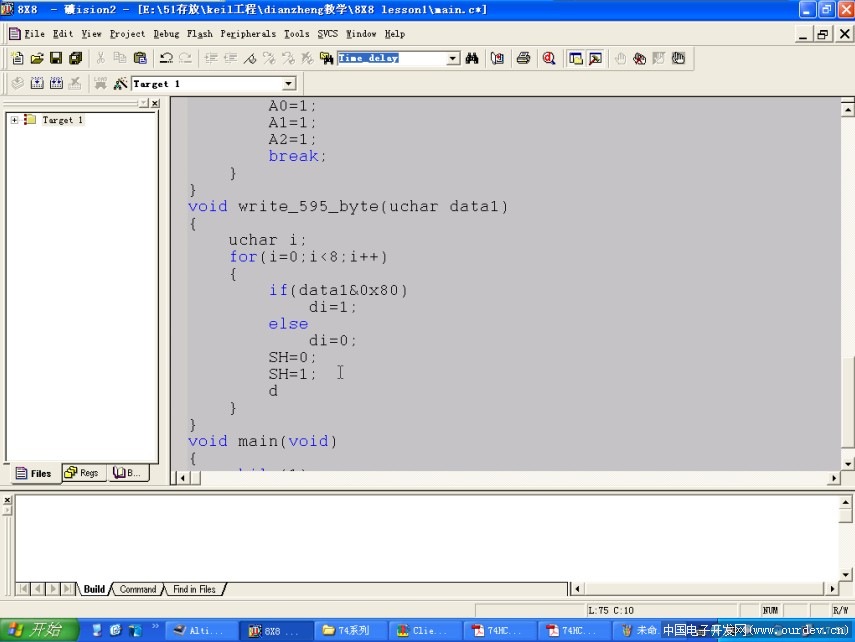This screenshot has width=855, height=642.
Task: Open the Tools menu
Action: click(x=297, y=34)
